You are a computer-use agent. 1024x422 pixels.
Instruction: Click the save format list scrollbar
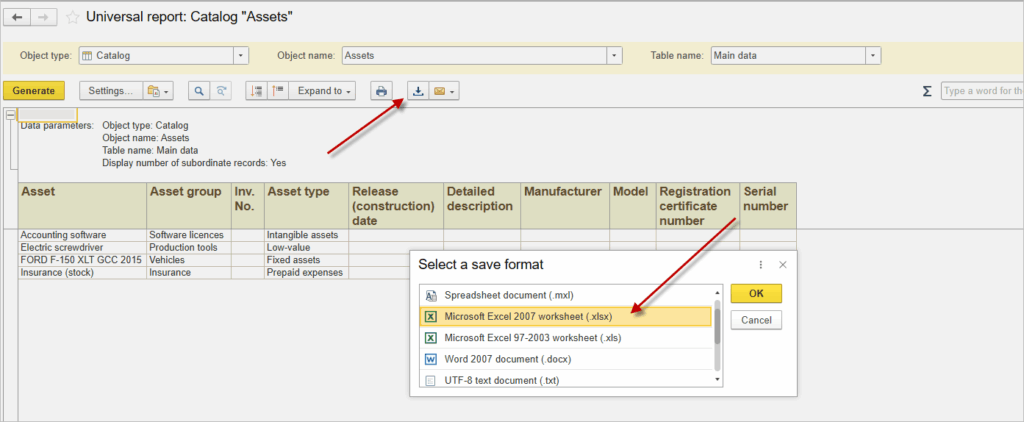click(x=718, y=327)
